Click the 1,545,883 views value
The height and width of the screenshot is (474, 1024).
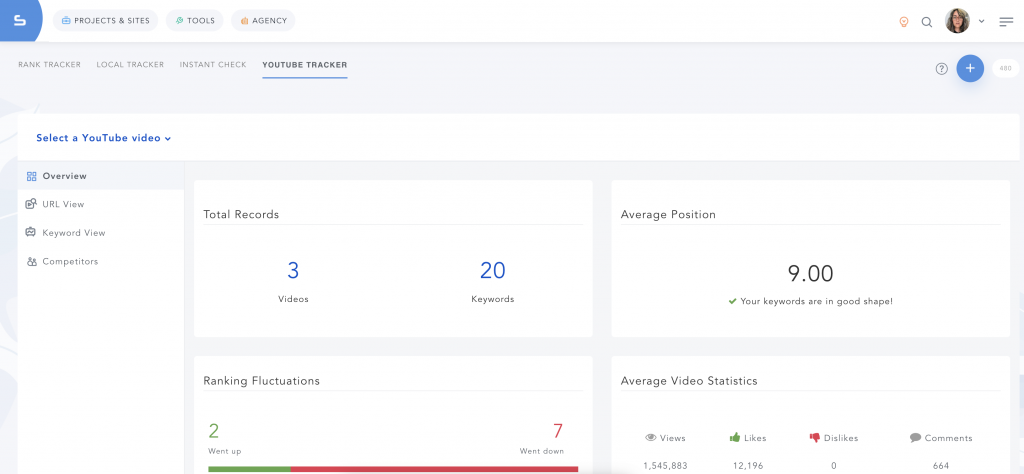tap(665, 466)
